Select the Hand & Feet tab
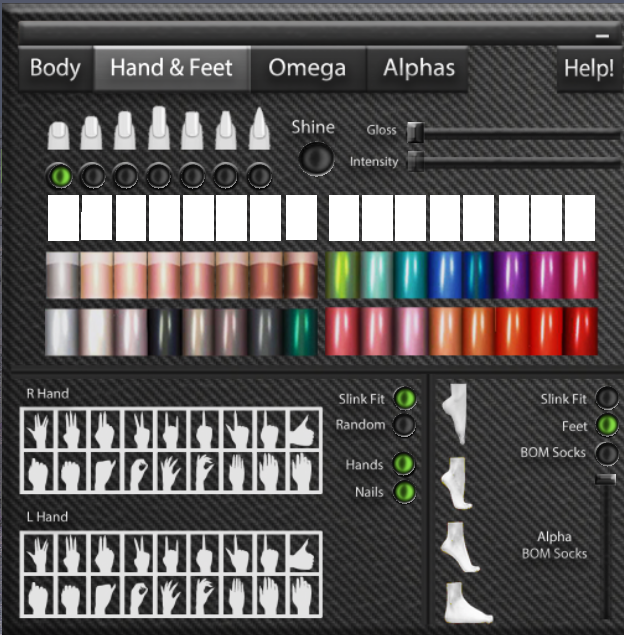The image size is (624, 635). coord(172,68)
